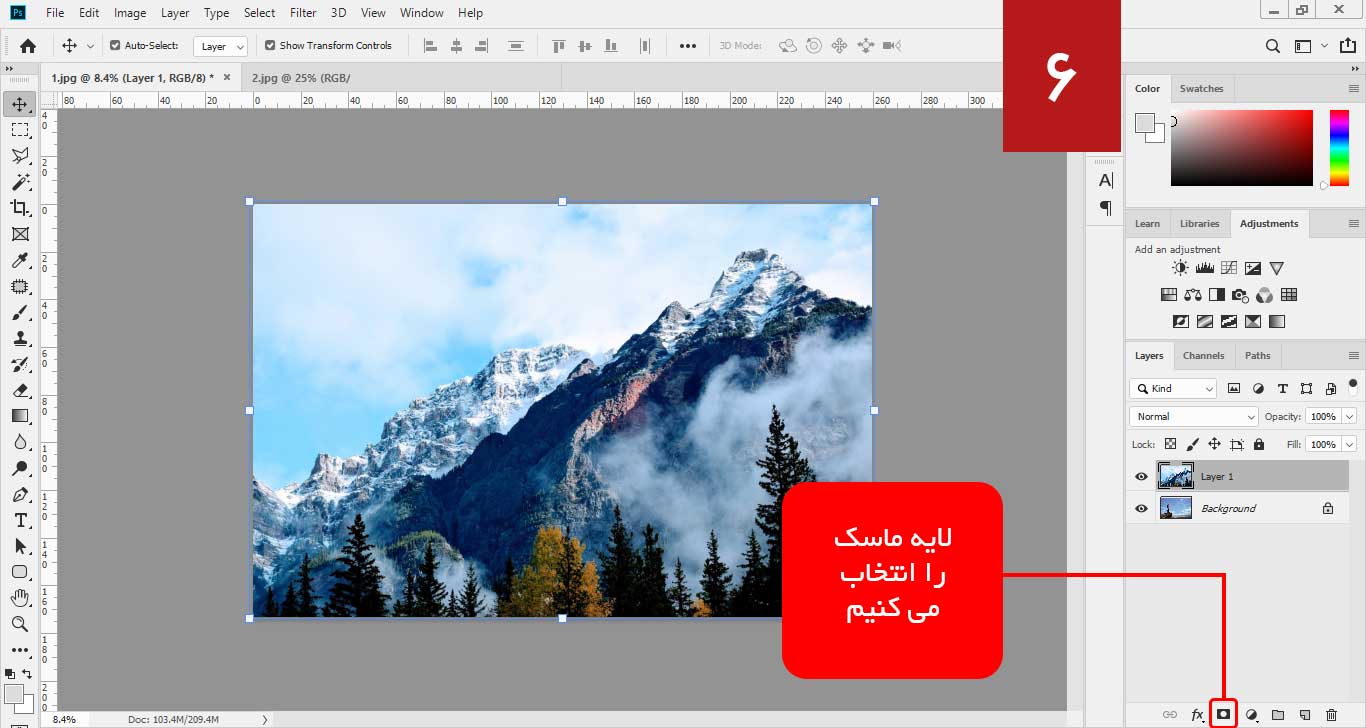The image size is (1366, 728).
Task: Select the Path Selection tool
Action: (x=20, y=546)
